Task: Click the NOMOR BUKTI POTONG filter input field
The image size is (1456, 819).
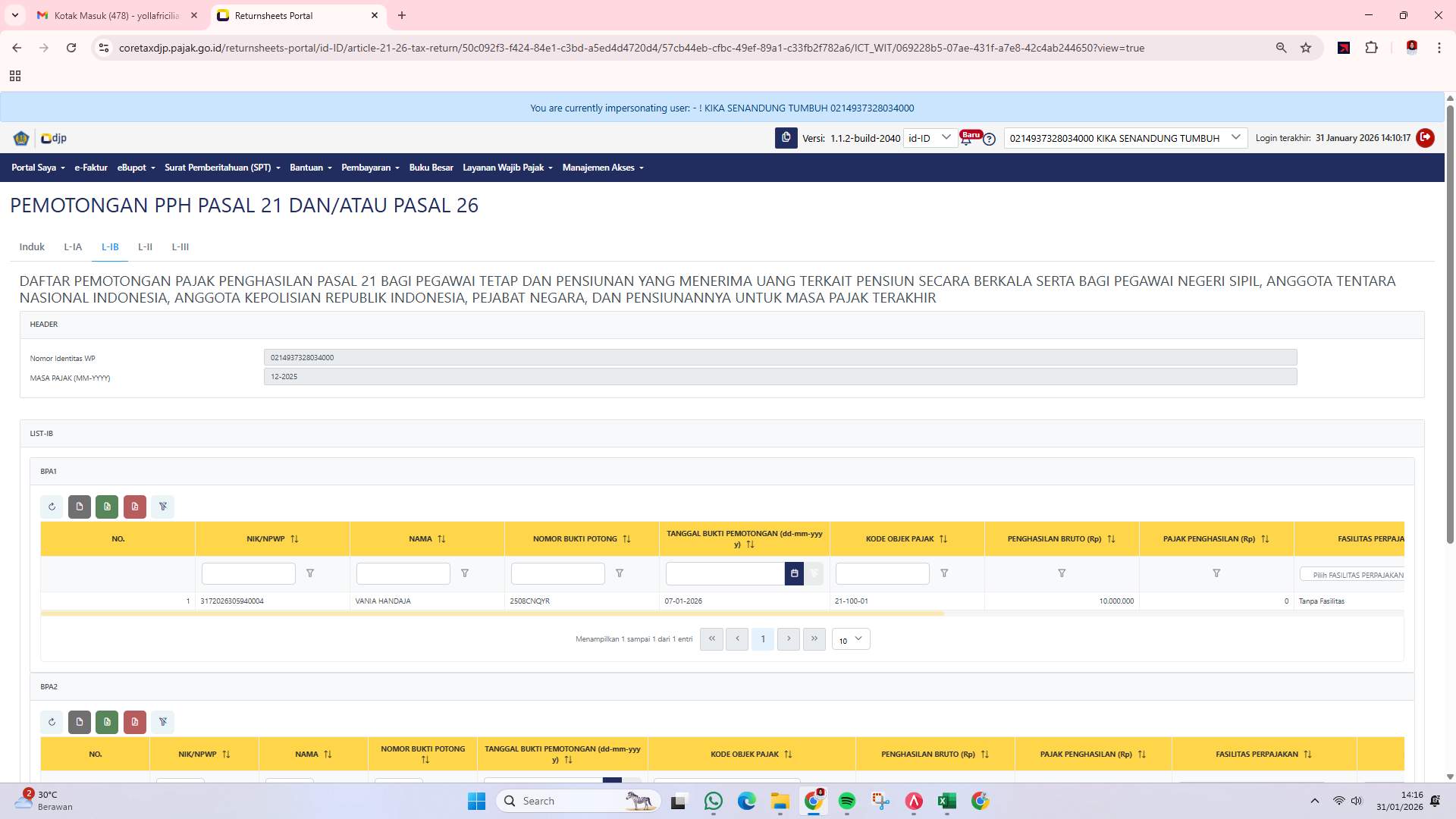Action: [x=557, y=573]
